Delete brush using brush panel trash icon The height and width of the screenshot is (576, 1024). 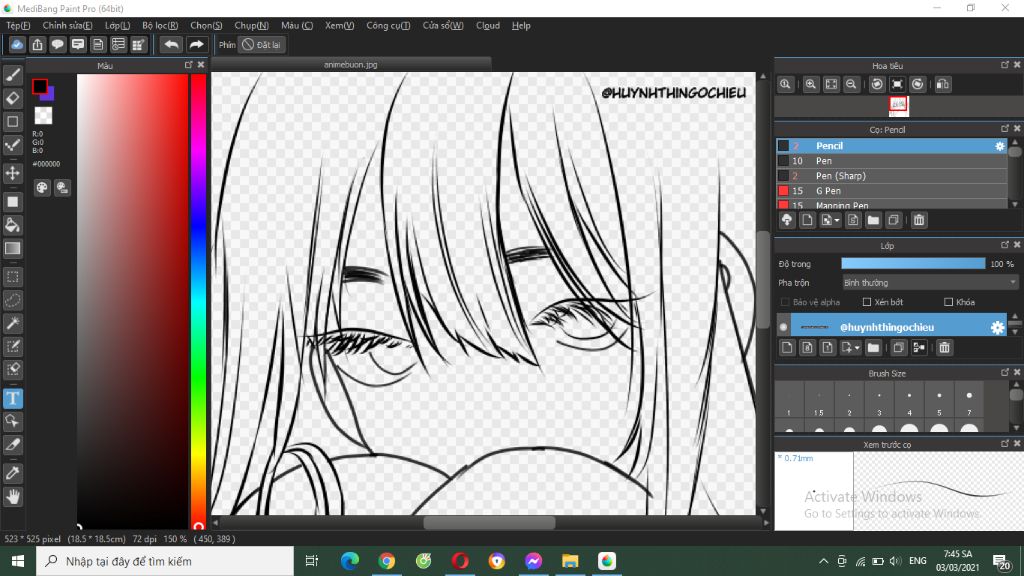coord(919,220)
